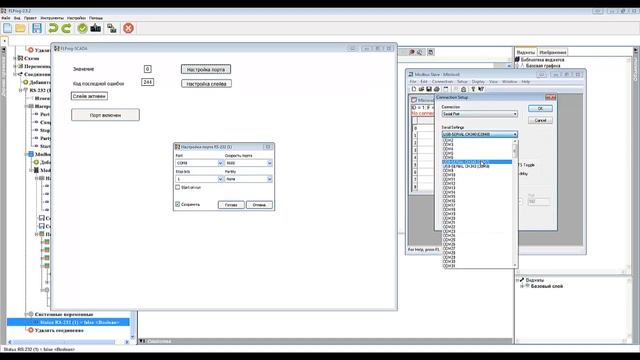Click New document icon in Modbus Slave toolbar
This screenshot has width=640, height=360.
click(x=414, y=89)
